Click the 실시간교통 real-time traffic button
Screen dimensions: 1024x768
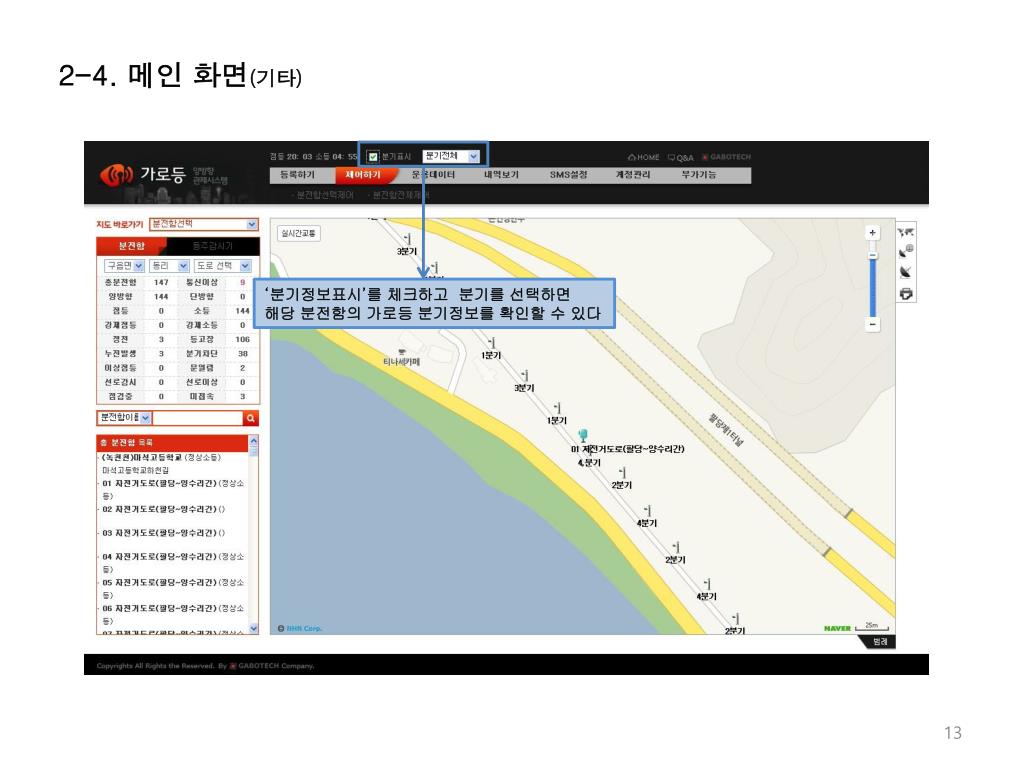299,233
